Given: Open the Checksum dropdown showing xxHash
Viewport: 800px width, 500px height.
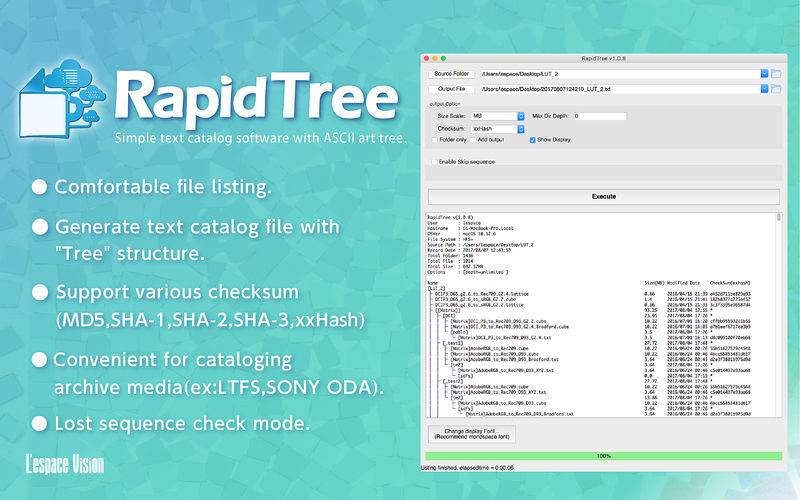Looking at the screenshot, I should click(x=497, y=129).
